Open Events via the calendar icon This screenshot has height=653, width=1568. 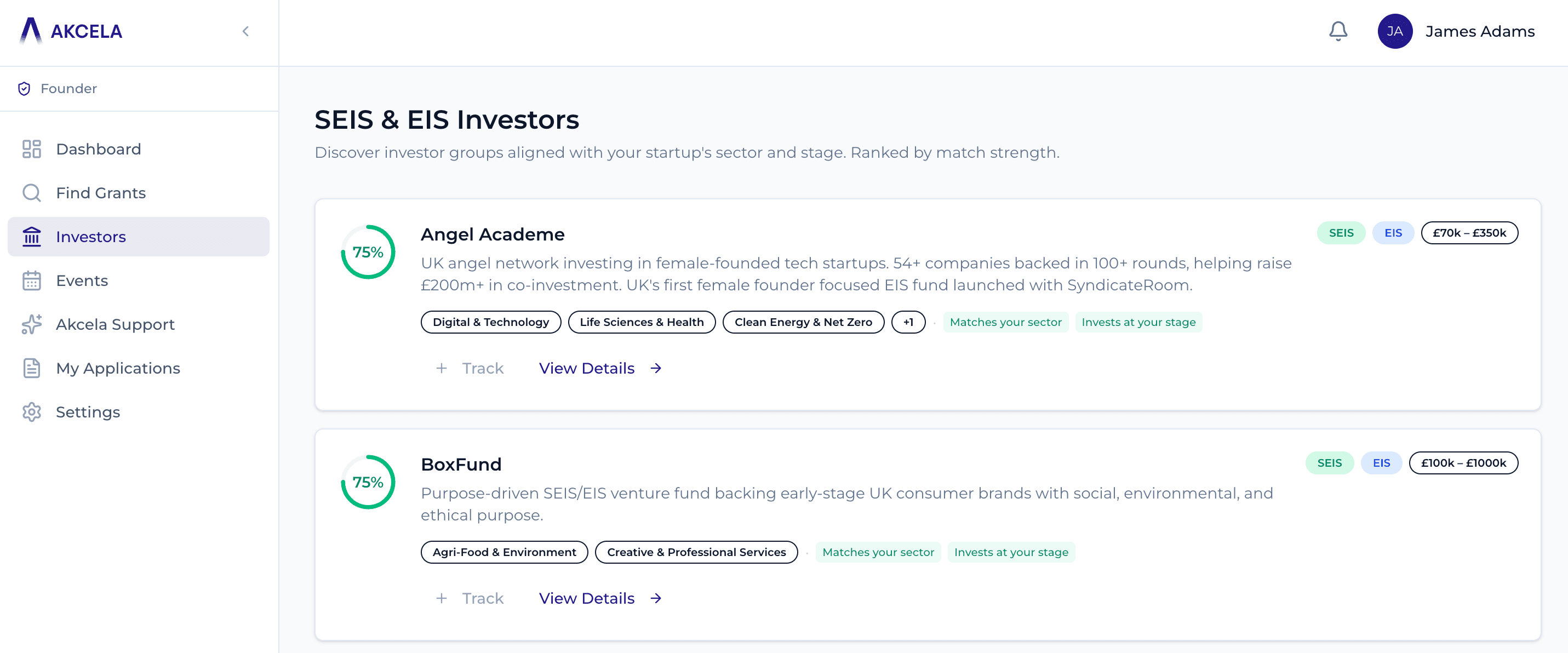click(31, 280)
